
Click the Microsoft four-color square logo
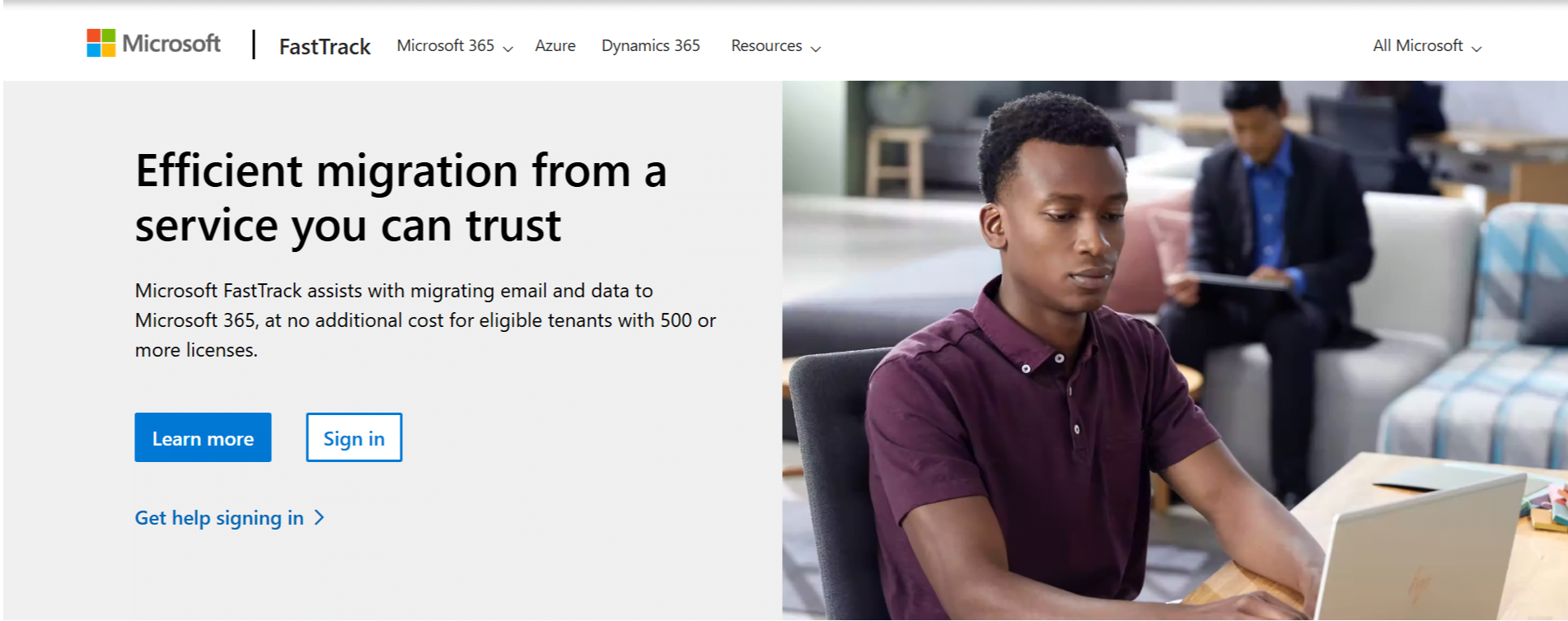pos(101,43)
